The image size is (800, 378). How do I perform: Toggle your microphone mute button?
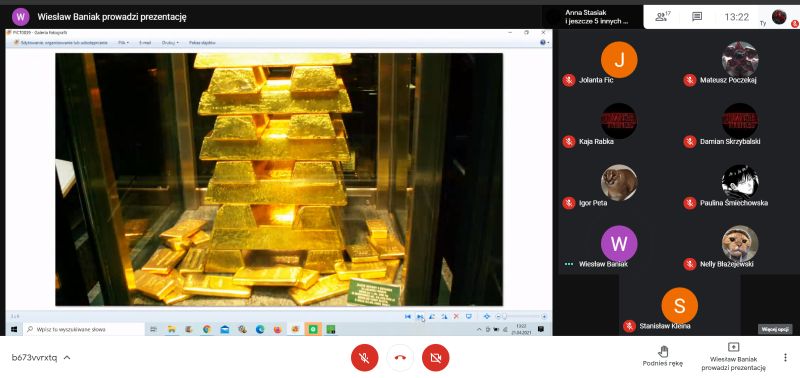coord(364,358)
